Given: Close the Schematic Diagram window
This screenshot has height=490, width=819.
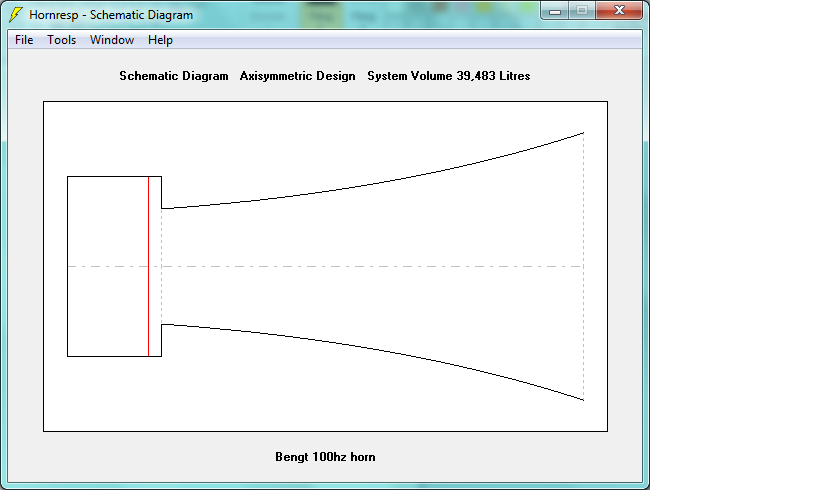Looking at the screenshot, I should 619,10.
